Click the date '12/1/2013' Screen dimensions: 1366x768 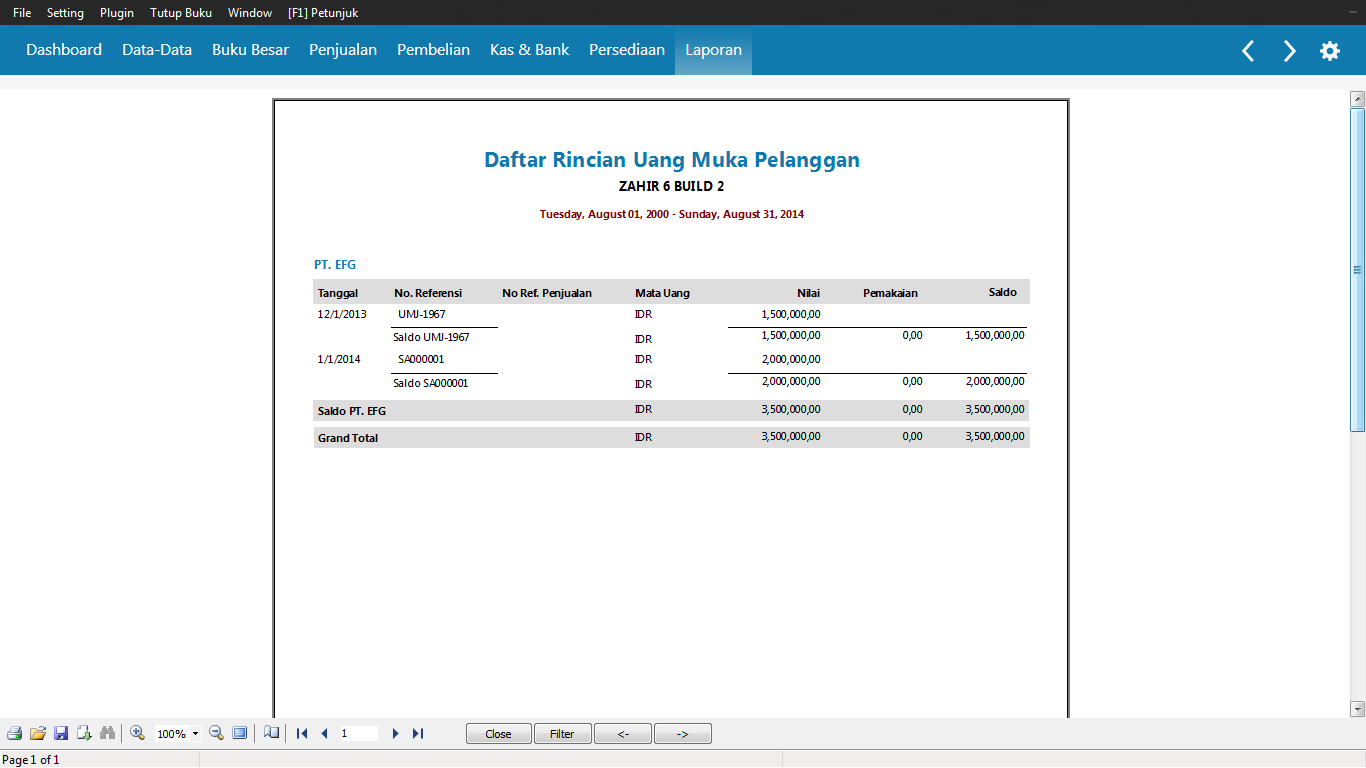[342, 314]
